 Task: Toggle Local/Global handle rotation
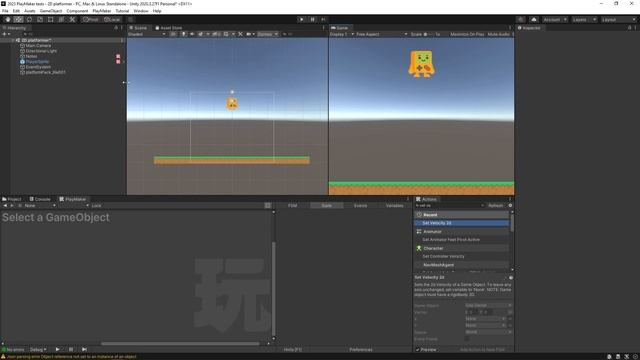(111, 19)
